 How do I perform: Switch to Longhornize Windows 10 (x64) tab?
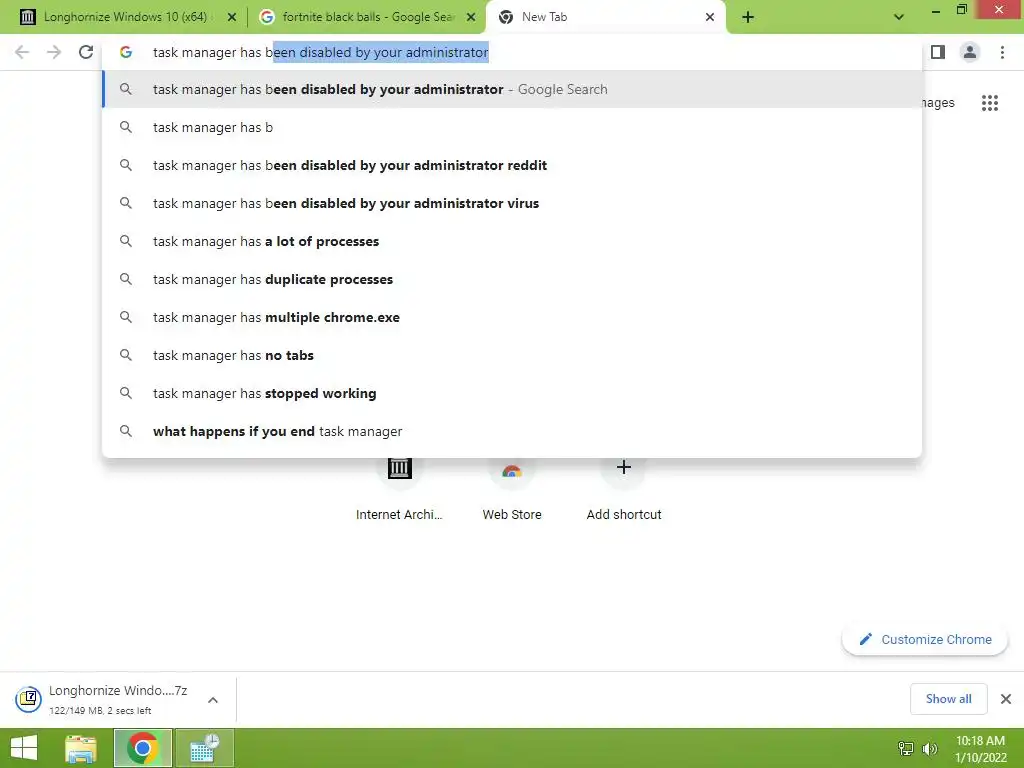(124, 17)
